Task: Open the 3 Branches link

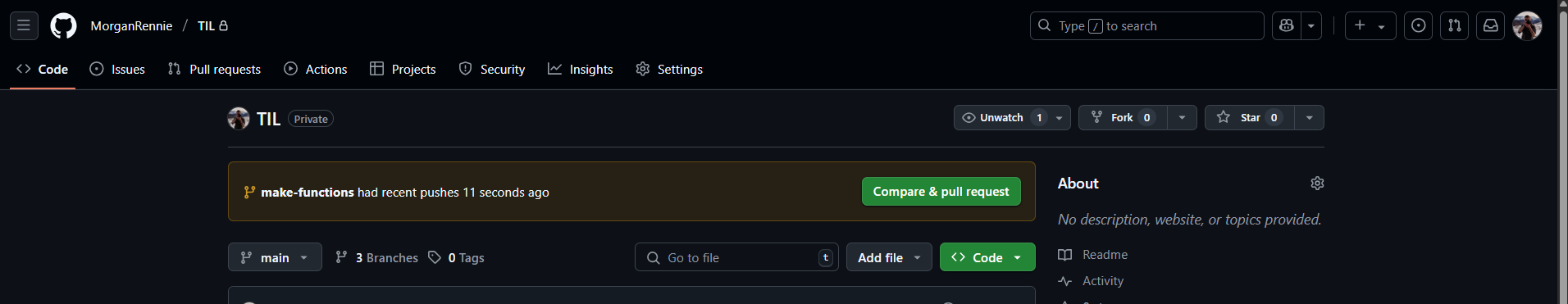Action: click(377, 257)
